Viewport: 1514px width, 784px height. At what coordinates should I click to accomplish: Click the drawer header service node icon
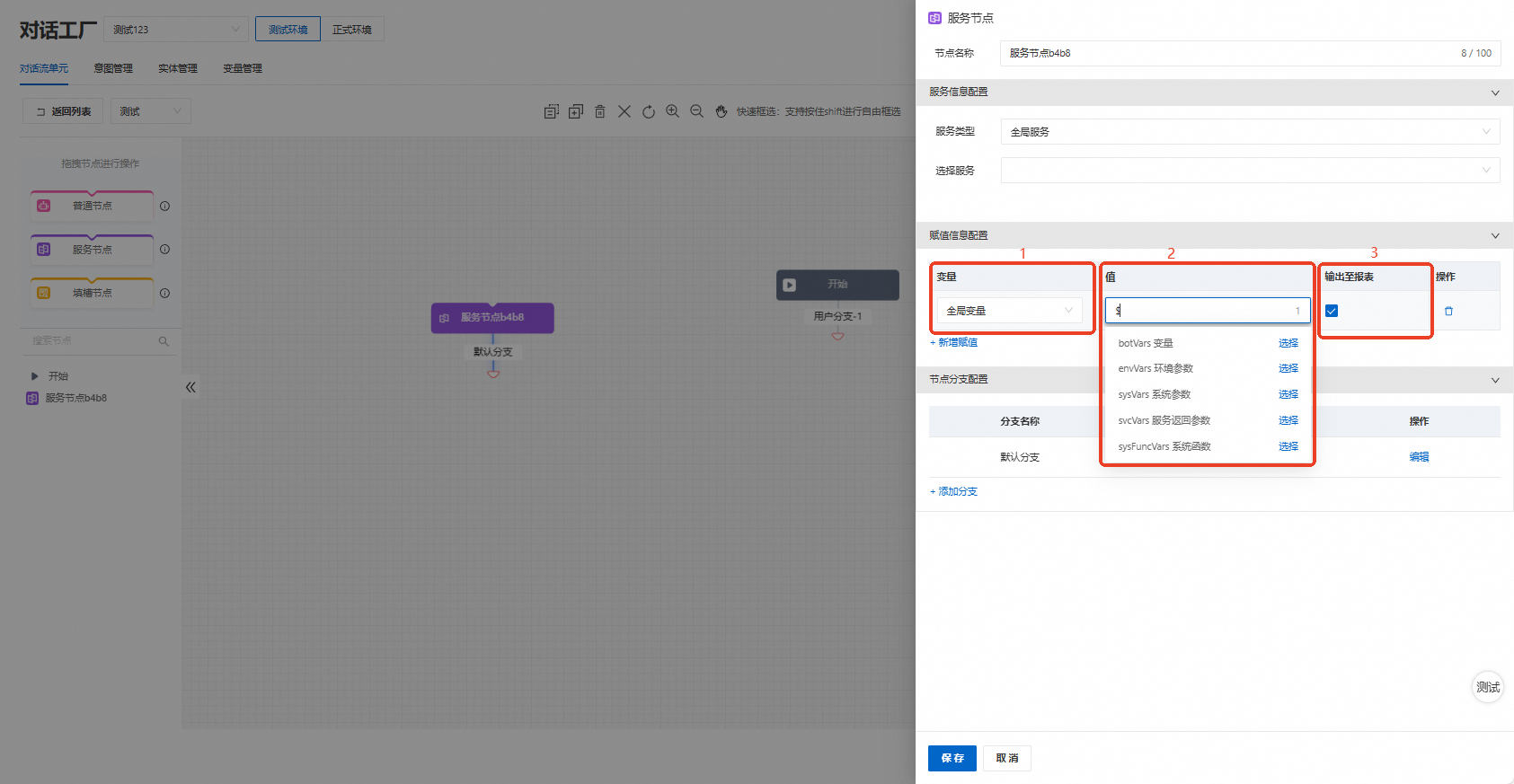coord(934,18)
